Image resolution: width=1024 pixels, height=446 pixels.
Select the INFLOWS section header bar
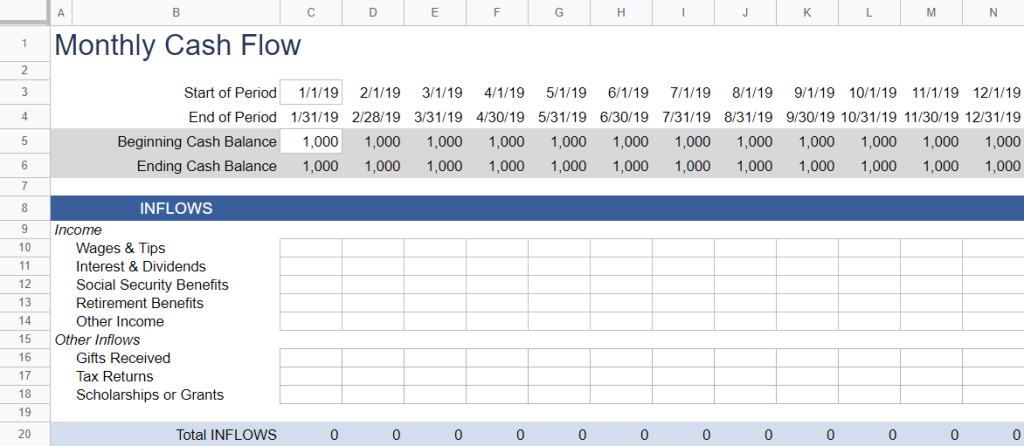[537, 208]
